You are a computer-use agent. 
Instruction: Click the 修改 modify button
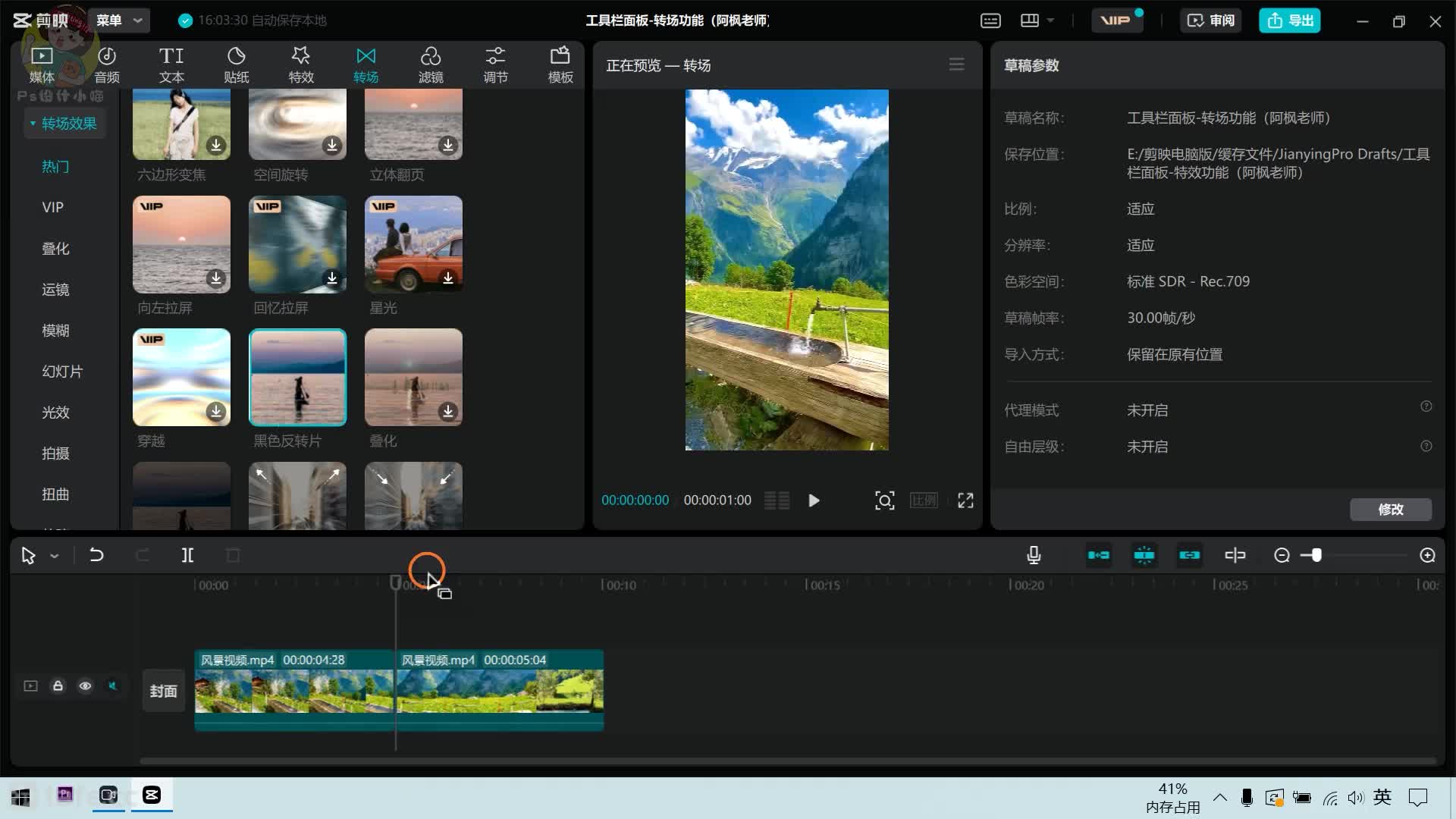point(1391,510)
